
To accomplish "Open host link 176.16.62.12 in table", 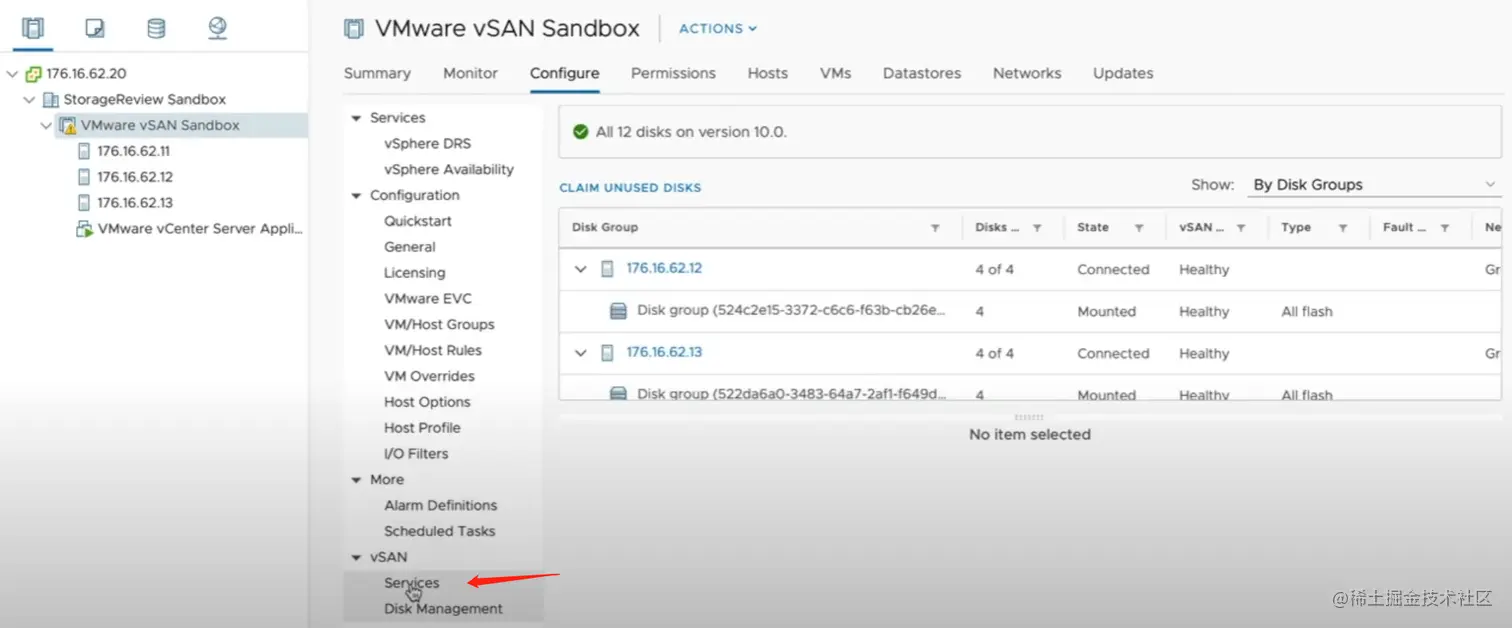I will point(664,269).
